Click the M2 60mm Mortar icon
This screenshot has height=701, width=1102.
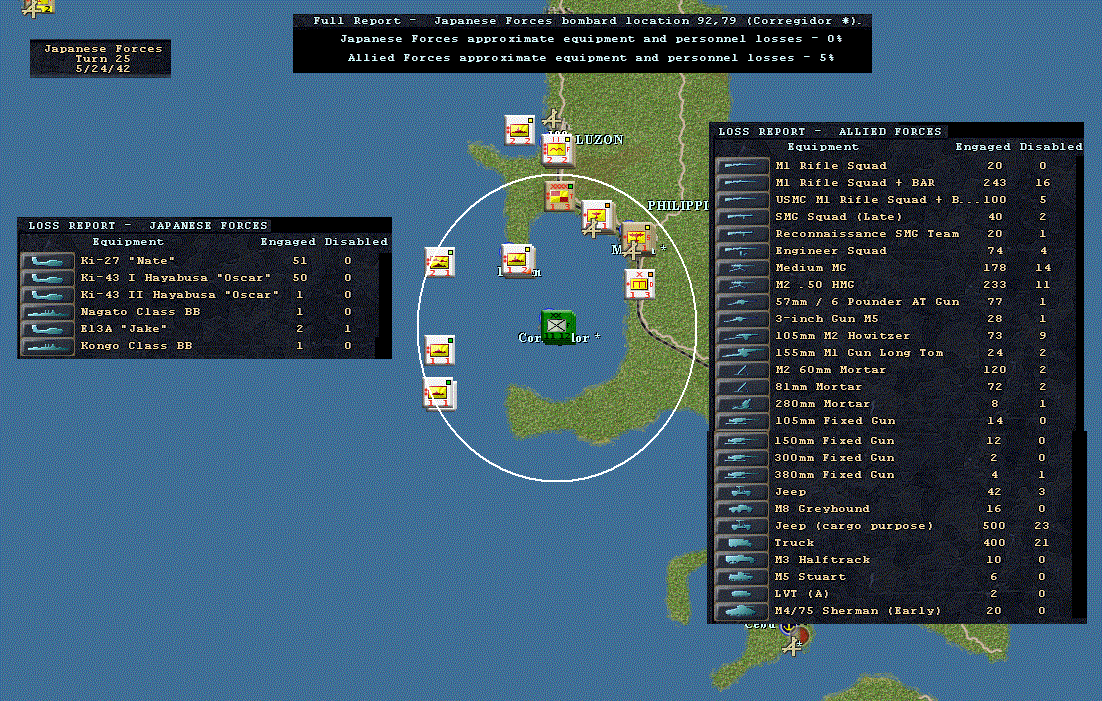click(x=742, y=370)
